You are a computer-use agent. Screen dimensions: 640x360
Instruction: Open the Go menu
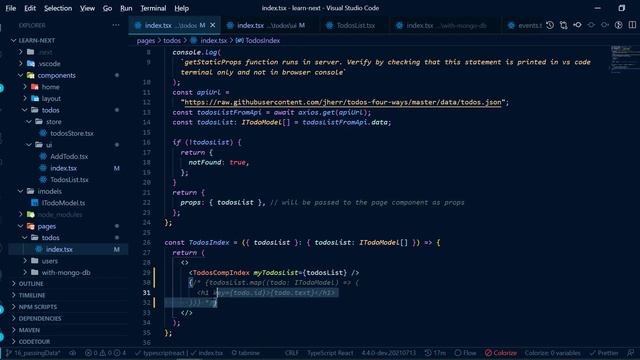coord(107,8)
